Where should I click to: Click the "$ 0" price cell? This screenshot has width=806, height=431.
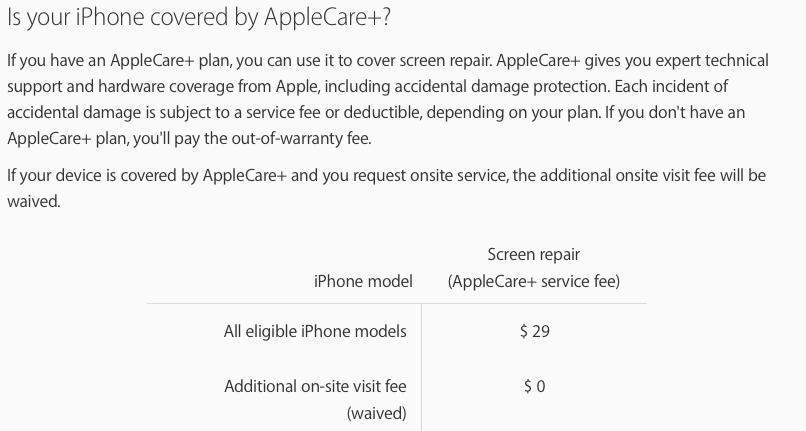534,386
